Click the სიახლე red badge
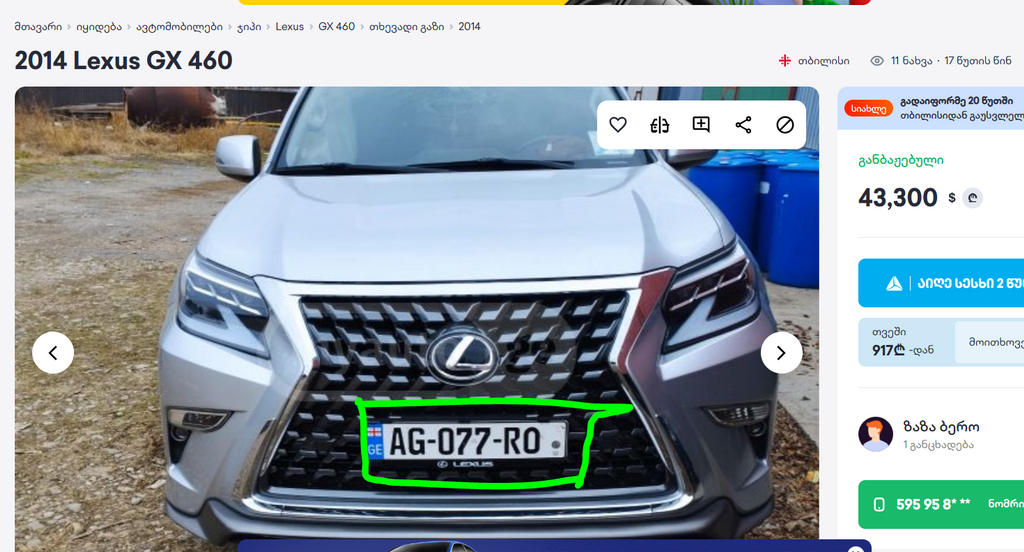 869,108
